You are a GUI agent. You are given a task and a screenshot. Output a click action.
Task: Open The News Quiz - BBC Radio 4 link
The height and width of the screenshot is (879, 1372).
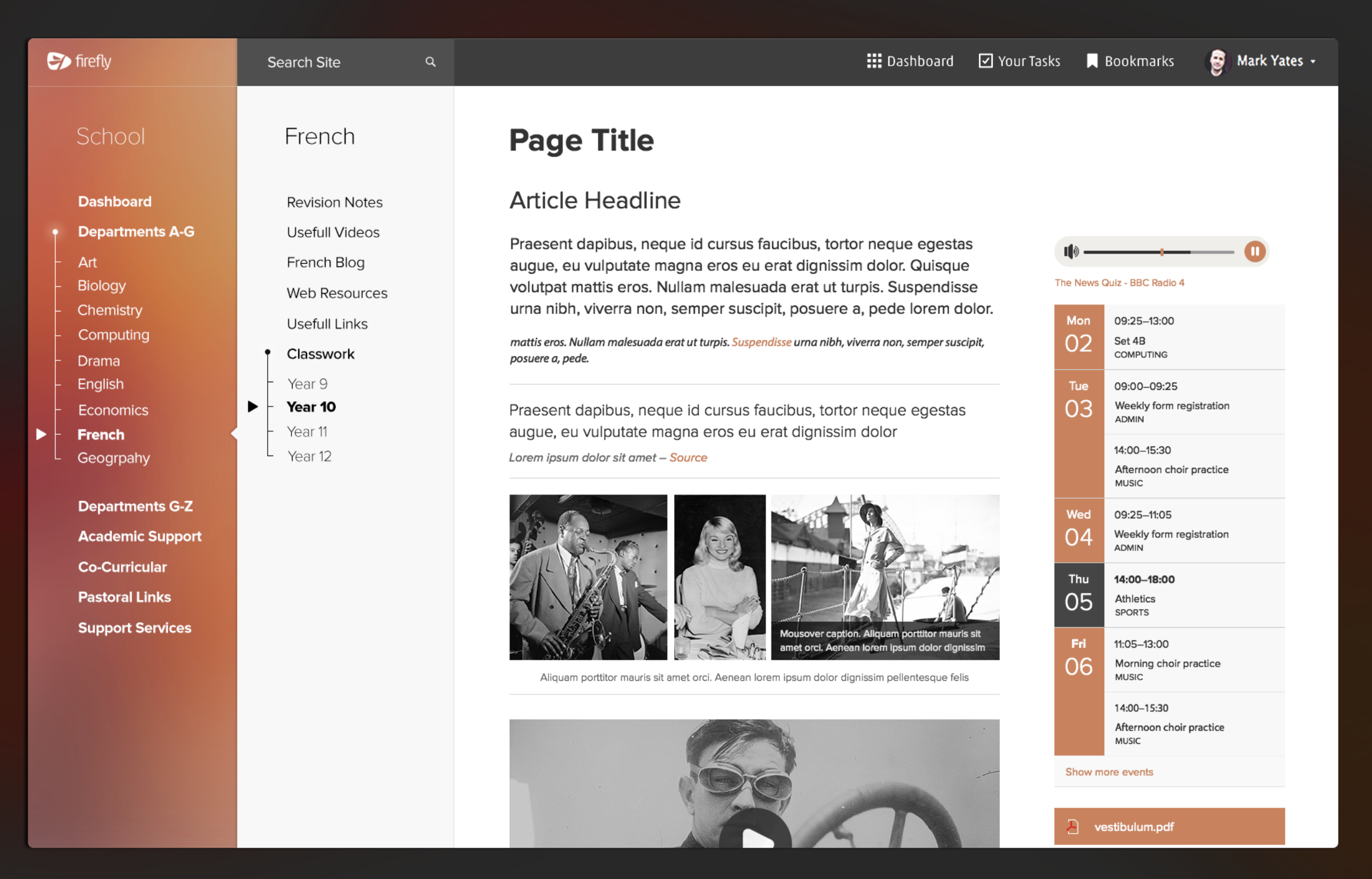(1120, 283)
